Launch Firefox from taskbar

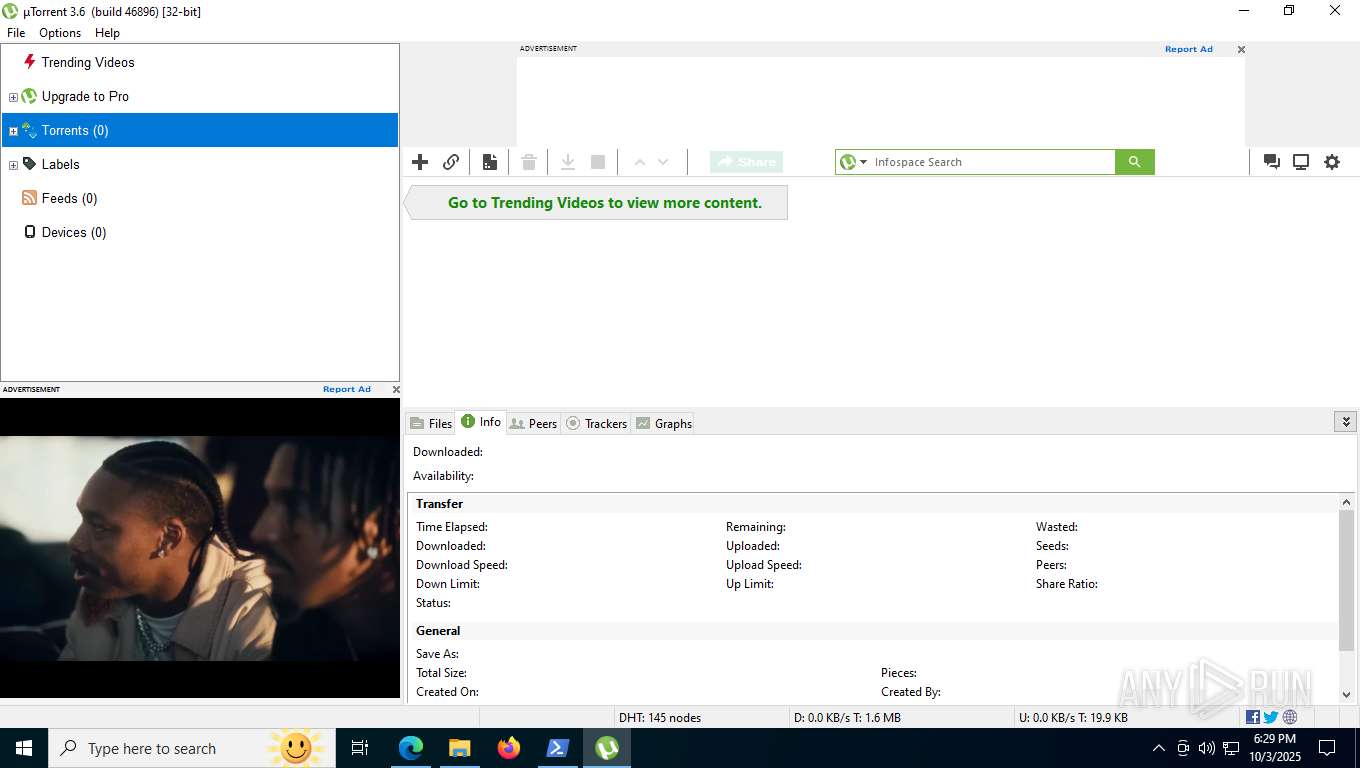coord(509,748)
